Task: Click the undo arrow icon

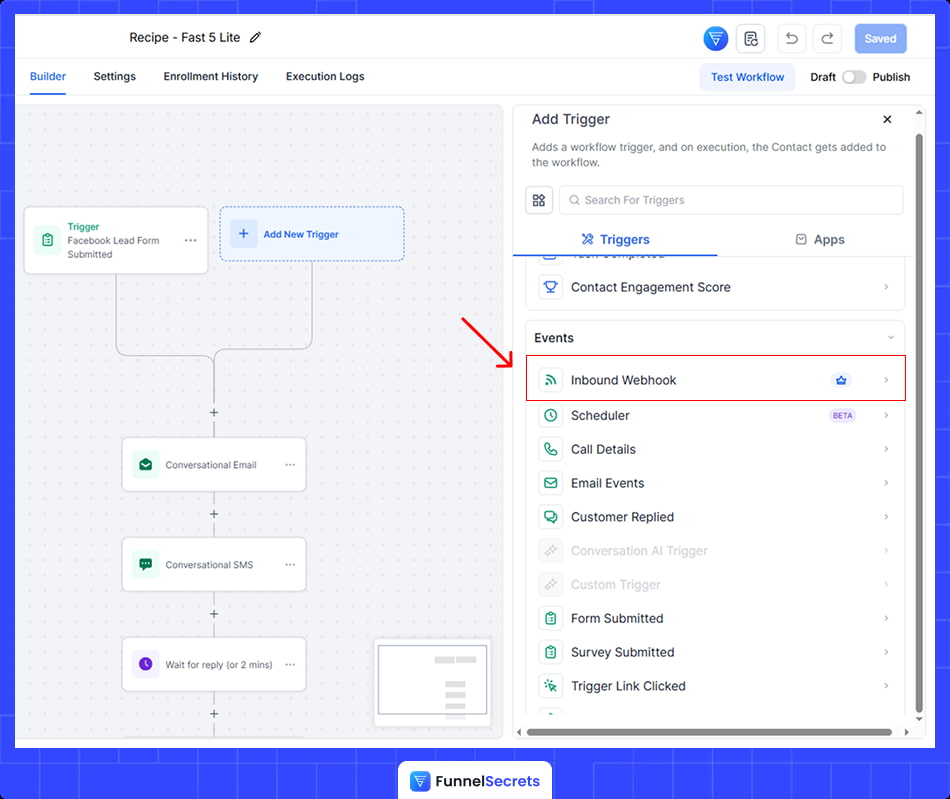Action: tap(791, 39)
